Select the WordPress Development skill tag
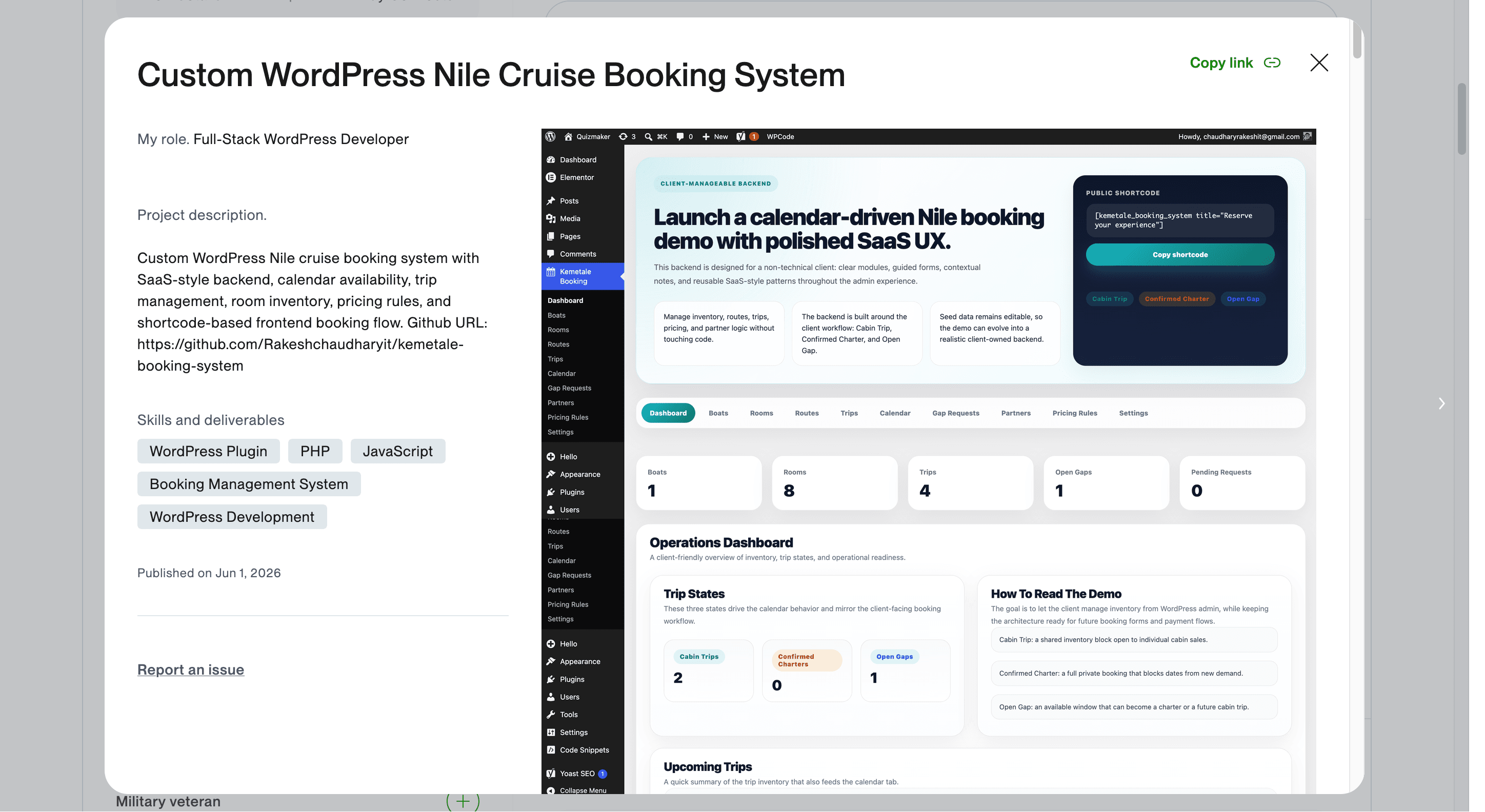 [x=232, y=516]
